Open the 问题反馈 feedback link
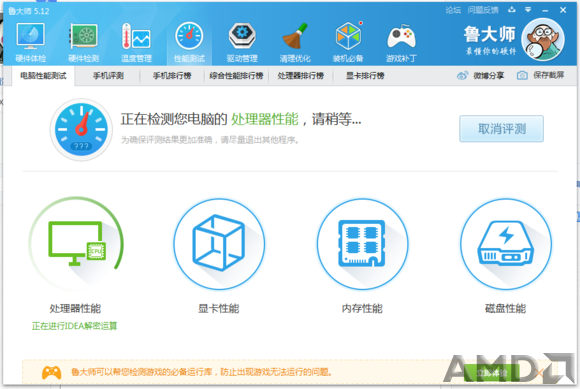580x389 pixels. click(x=483, y=10)
